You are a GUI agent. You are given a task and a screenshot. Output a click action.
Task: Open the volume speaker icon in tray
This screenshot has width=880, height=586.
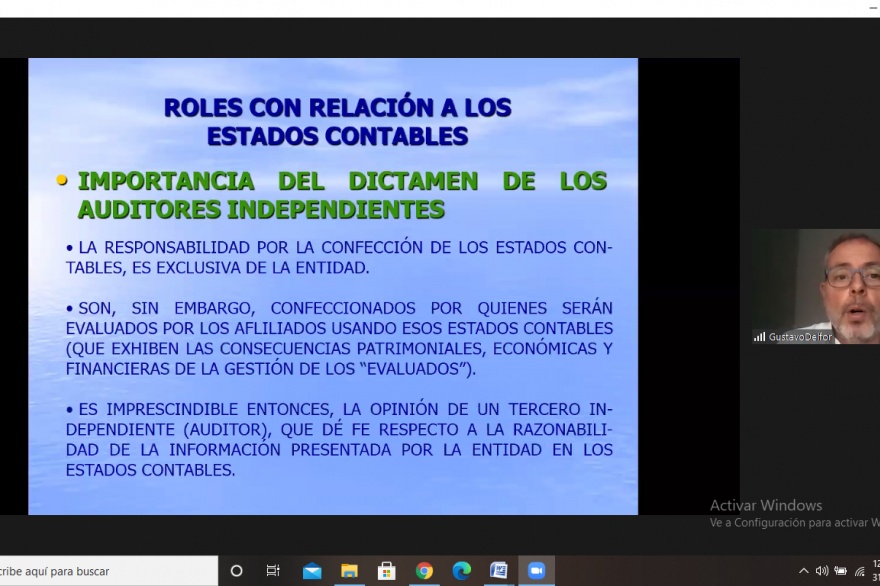click(822, 571)
